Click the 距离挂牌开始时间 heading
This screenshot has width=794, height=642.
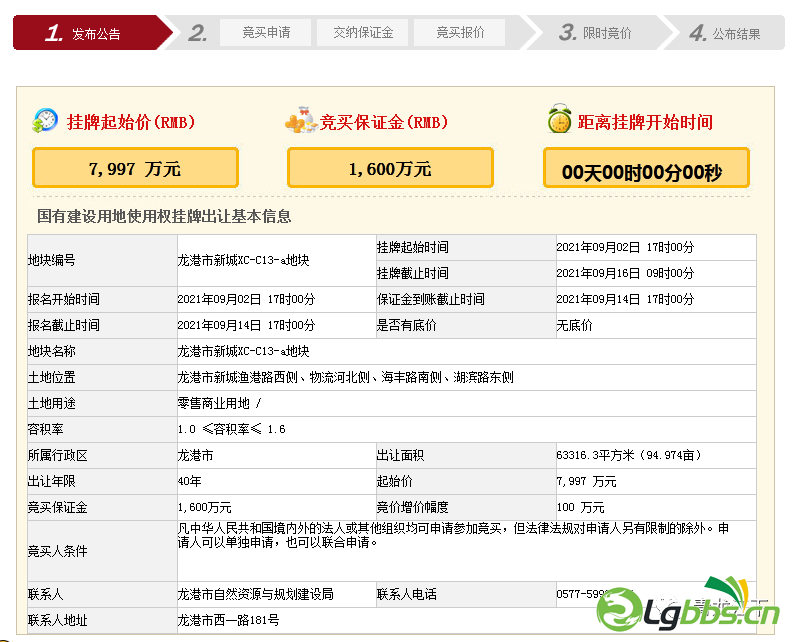point(645,122)
